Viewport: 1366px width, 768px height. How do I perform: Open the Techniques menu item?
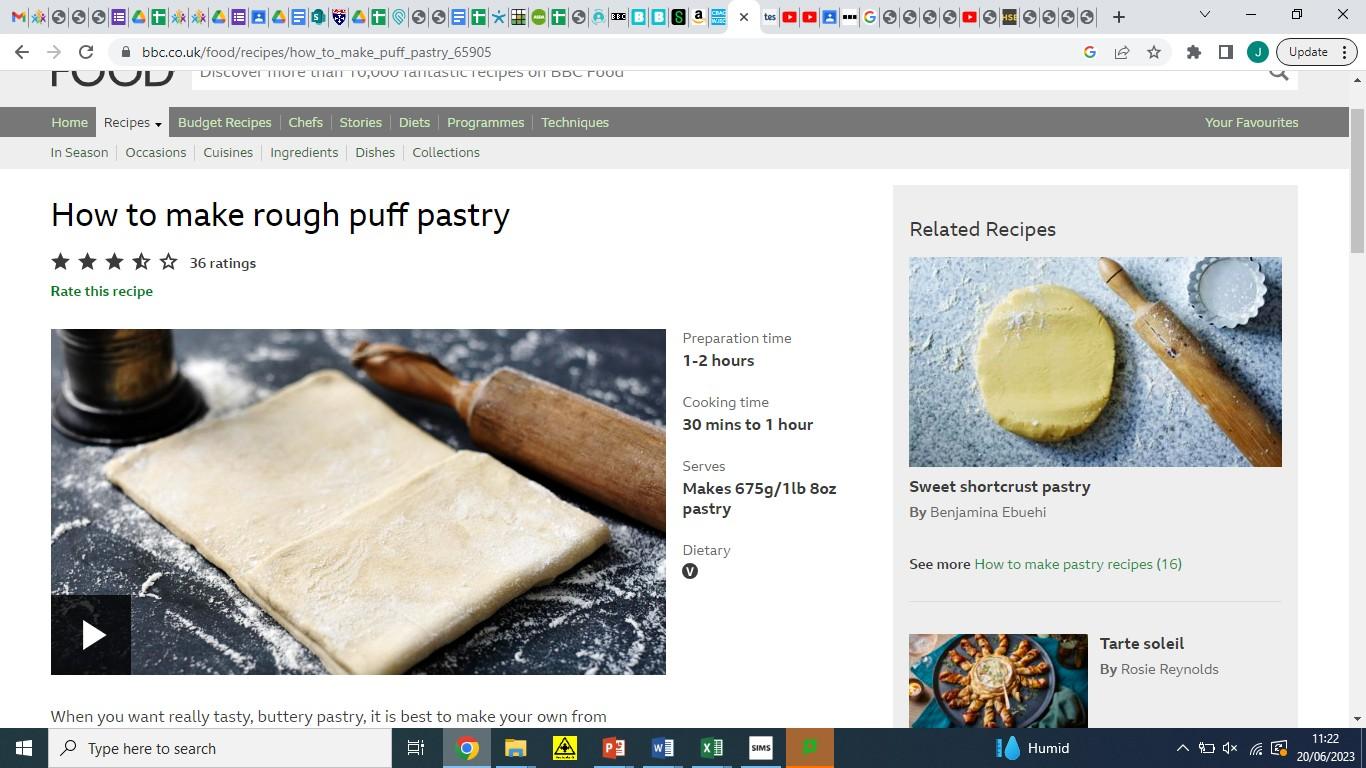coord(575,122)
